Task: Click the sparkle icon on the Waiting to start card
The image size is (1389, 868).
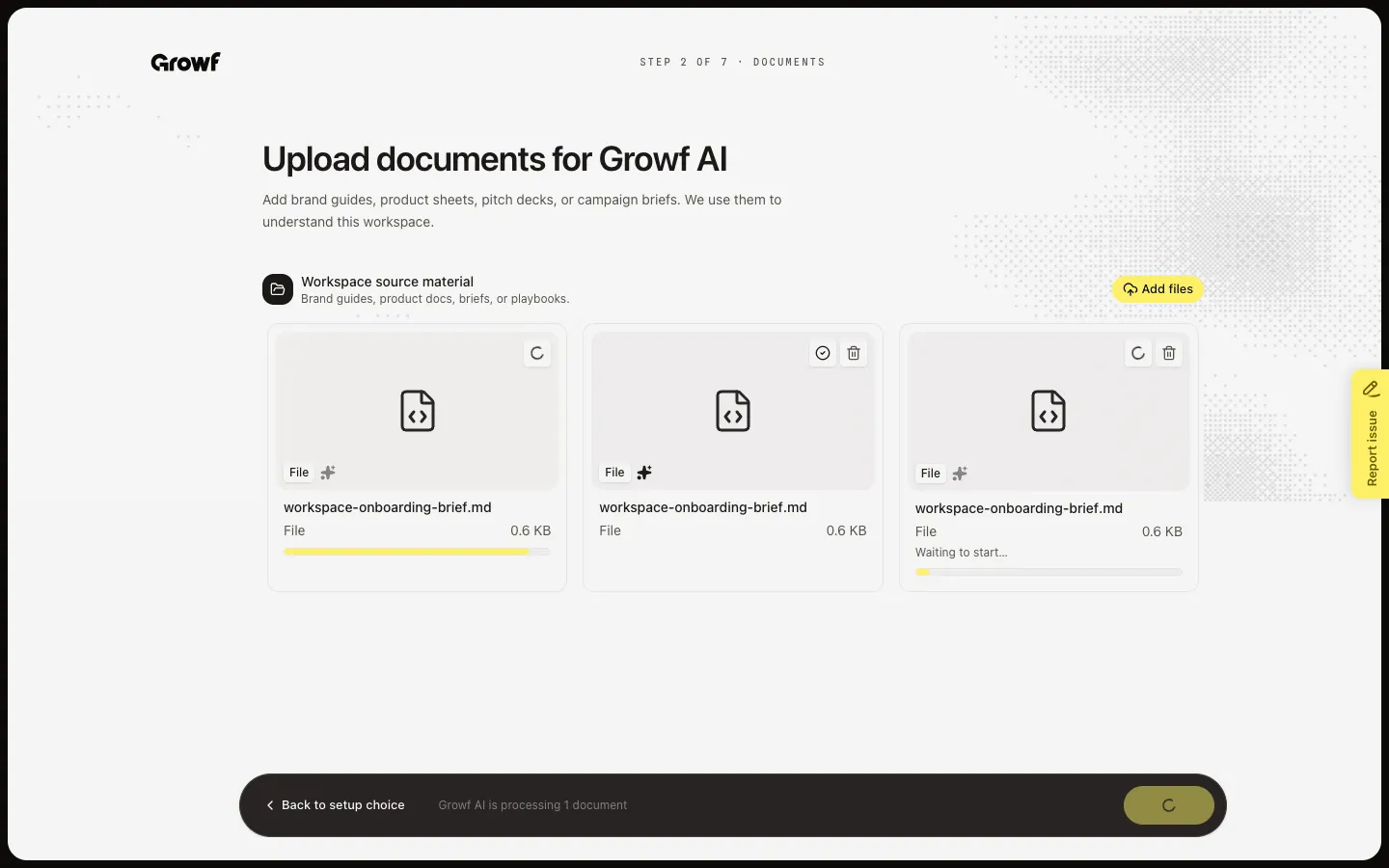Action: coord(960,474)
